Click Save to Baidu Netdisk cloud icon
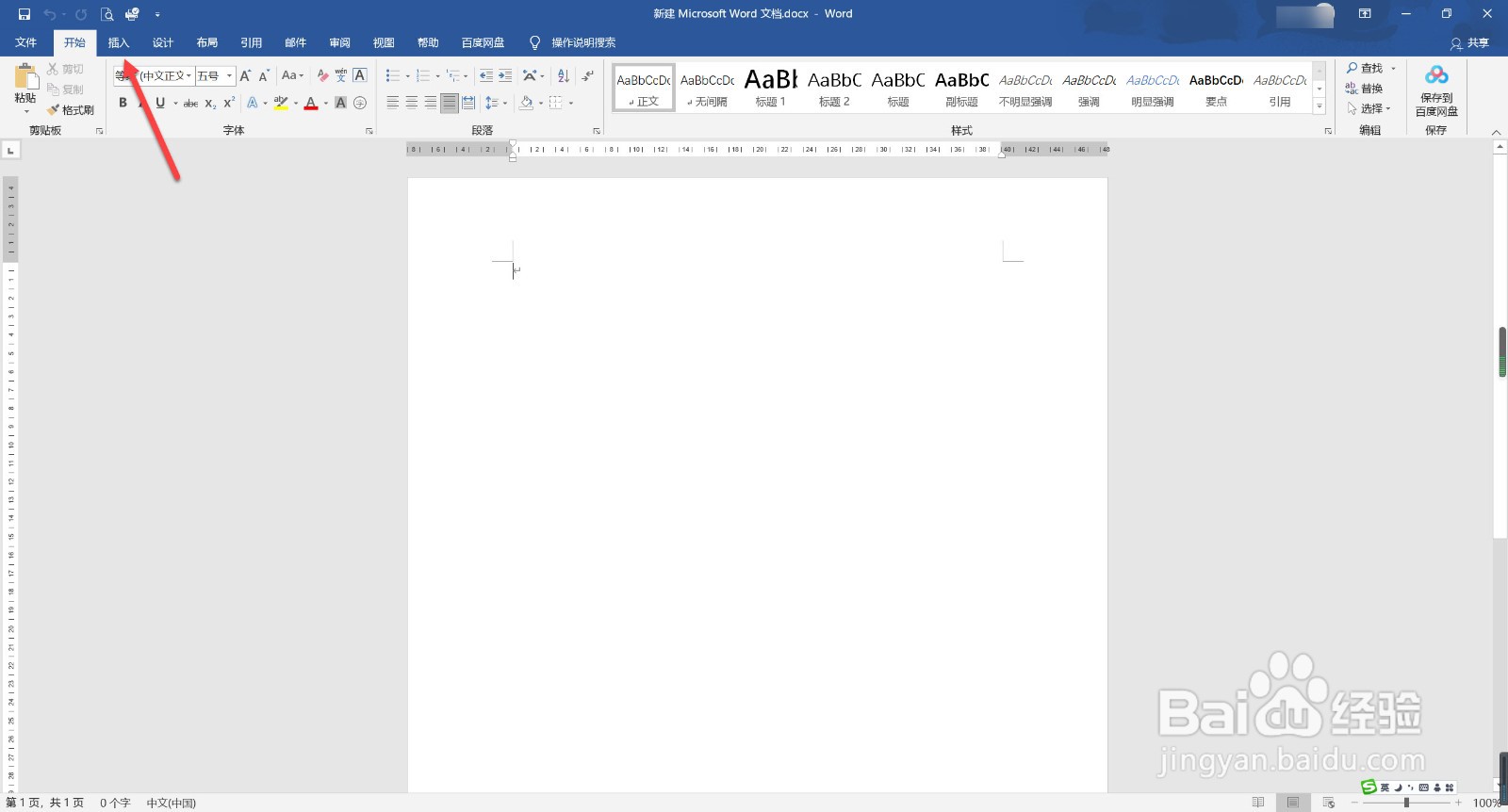The width and height of the screenshot is (1508, 812). click(x=1436, y=75)
